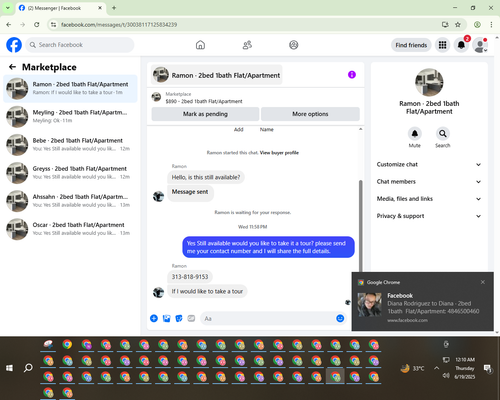The width and height of the screenshot is (500, 400).
Task: Open the tab search dropdown in Chrome
Action: (7, 8)
